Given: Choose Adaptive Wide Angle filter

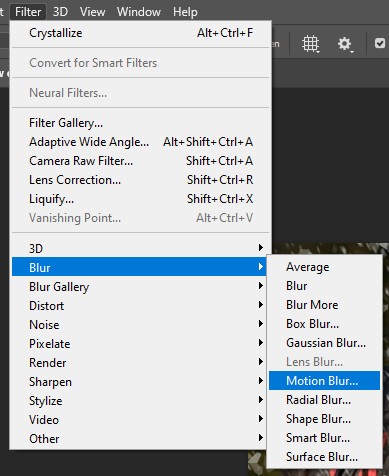Looking at the screenshot, I should coord(140,142).
